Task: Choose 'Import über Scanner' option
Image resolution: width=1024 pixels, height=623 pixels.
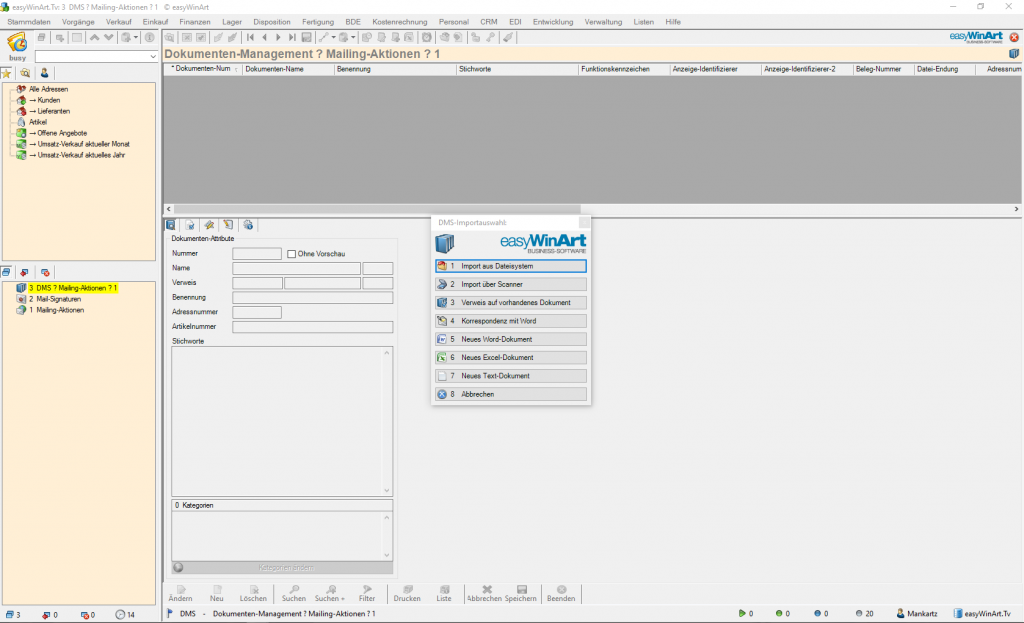Action: coord(510,284)
